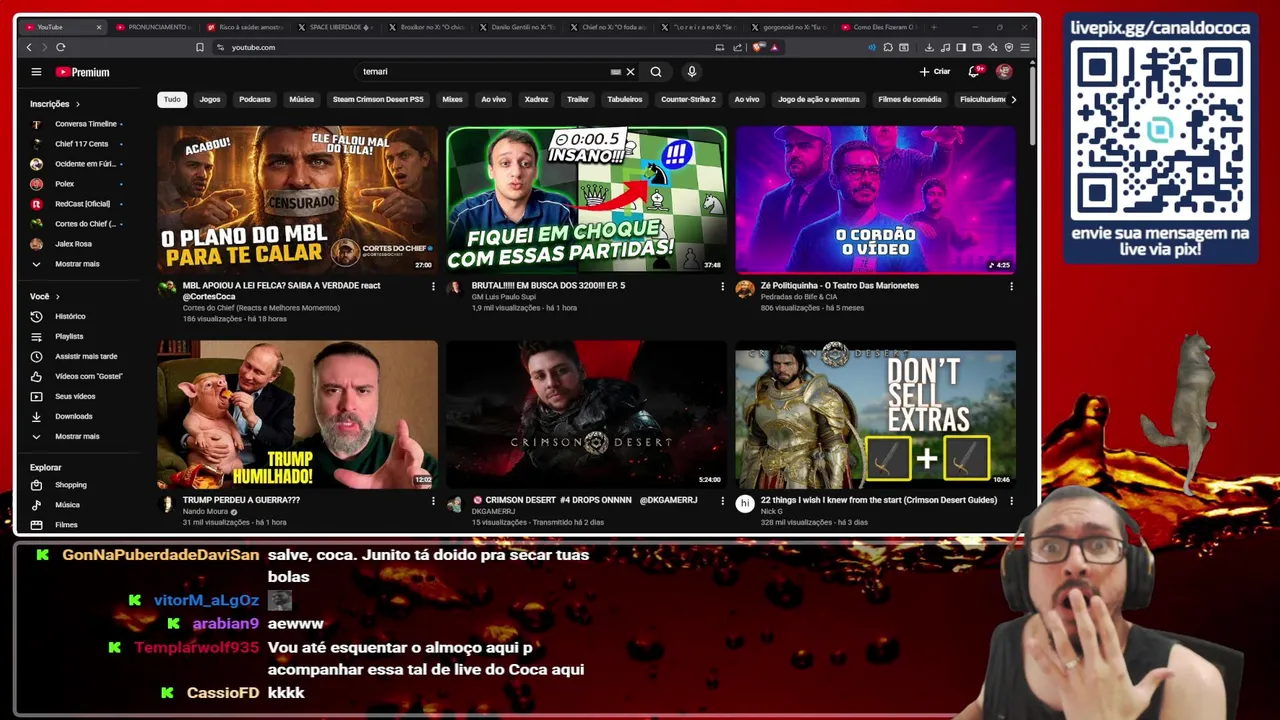Screen dimensions: 1280x720
Task: Open the Você section chevron
Action: point(57,296)
